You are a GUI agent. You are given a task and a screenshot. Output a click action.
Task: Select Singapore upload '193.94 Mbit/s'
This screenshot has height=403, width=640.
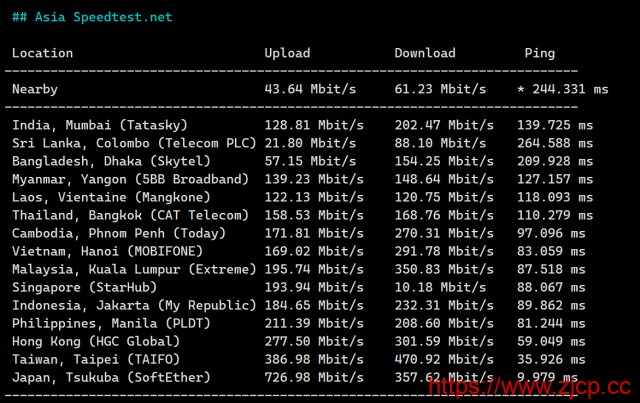(314, 287)
